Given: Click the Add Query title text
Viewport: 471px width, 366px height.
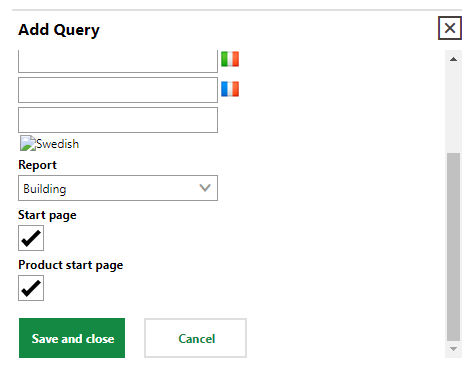Looking at the screenshot, I should pos(59,30).
